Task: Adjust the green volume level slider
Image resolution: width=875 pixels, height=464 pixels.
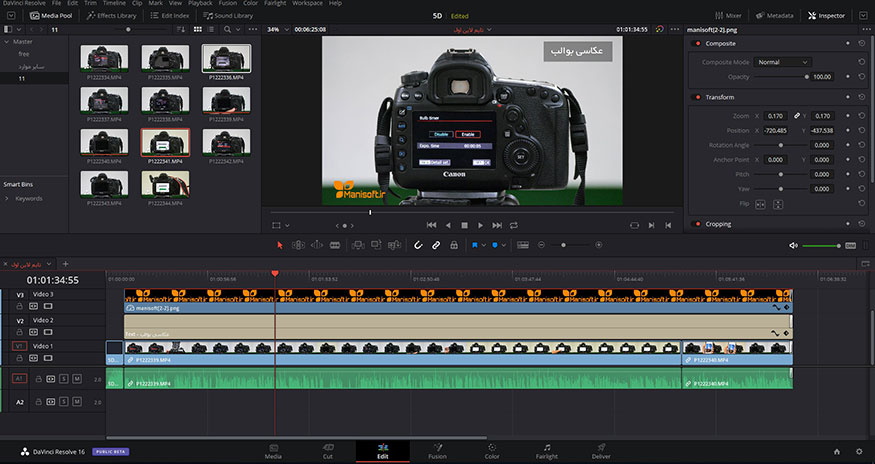Action: [x=821, y=246]
